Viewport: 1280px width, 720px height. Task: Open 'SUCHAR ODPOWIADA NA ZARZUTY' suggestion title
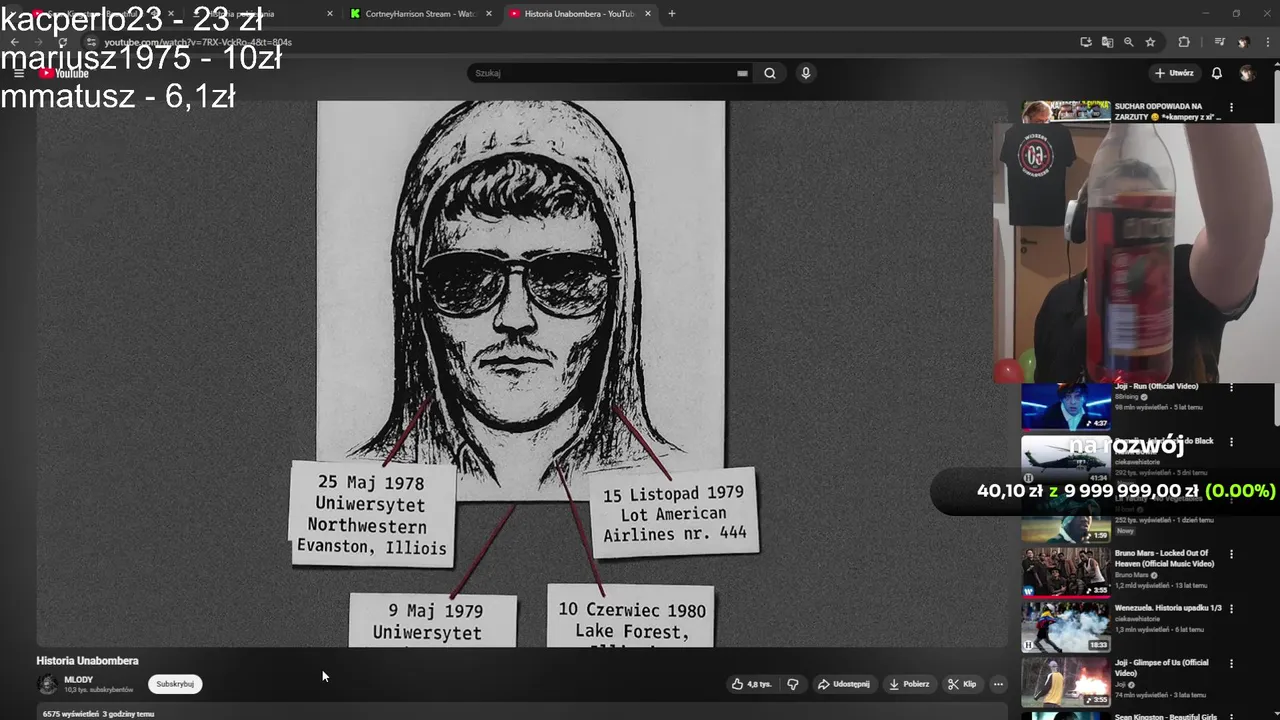click(x=1168, y=111)
